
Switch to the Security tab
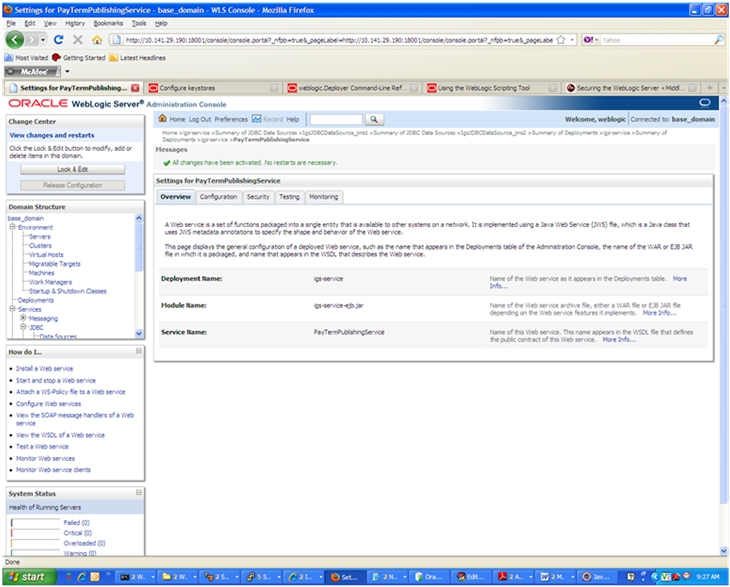click(x=258, y=197)
